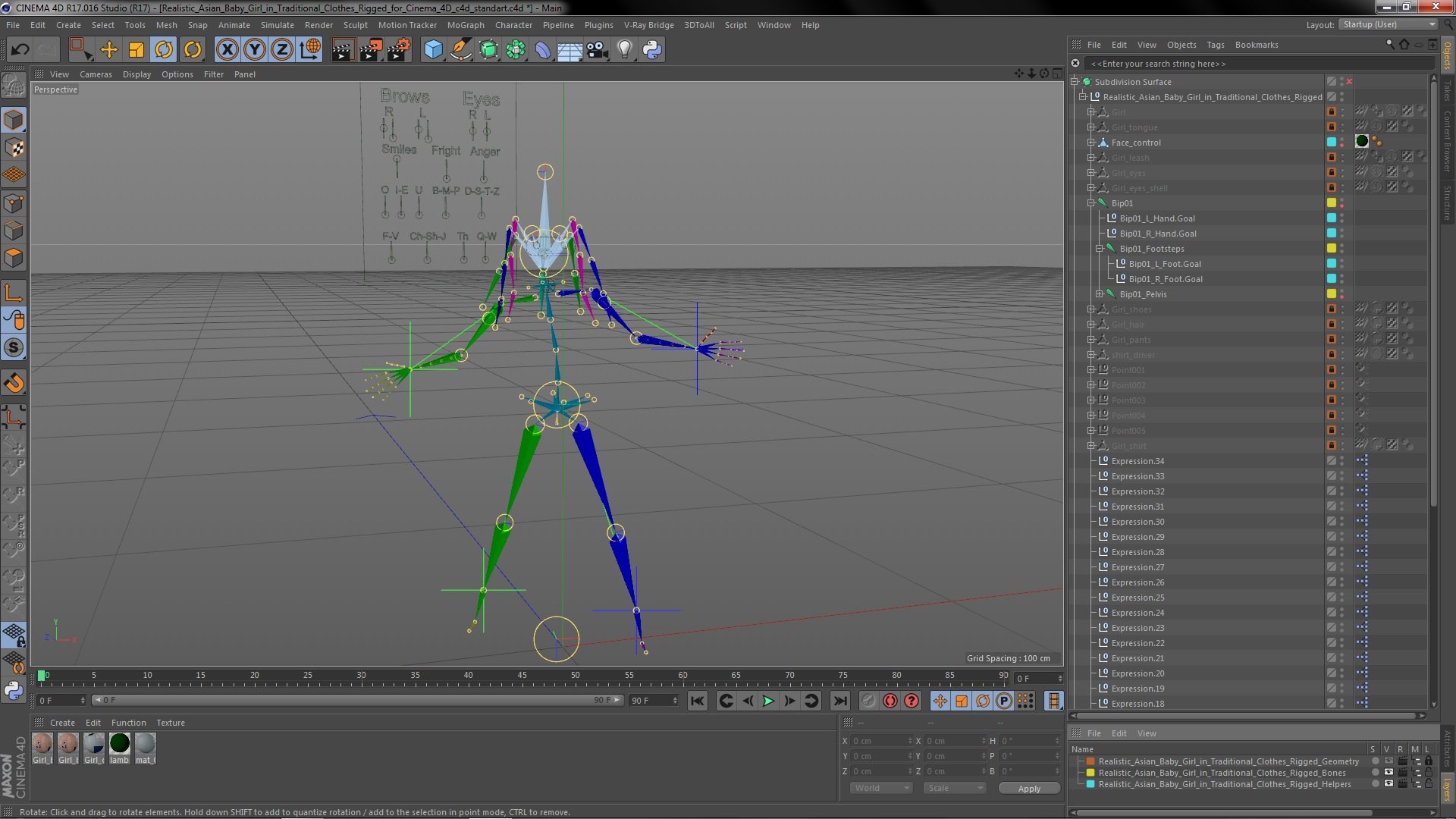The width and height of the screenshot is (1456, 819).
Task: Open the Render Settings icon
Action: click(x=399, y=50)
